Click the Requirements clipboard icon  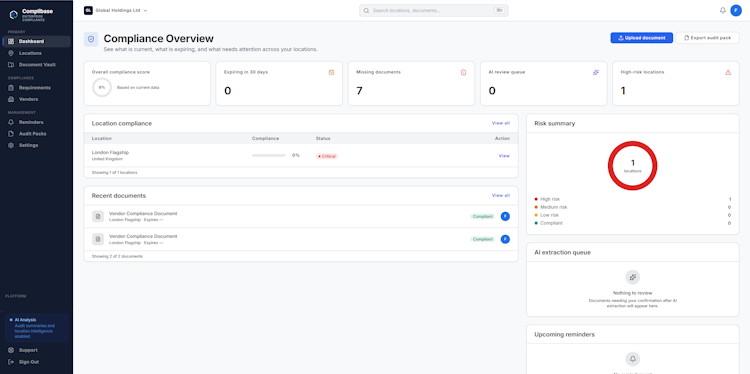(11, 88)
